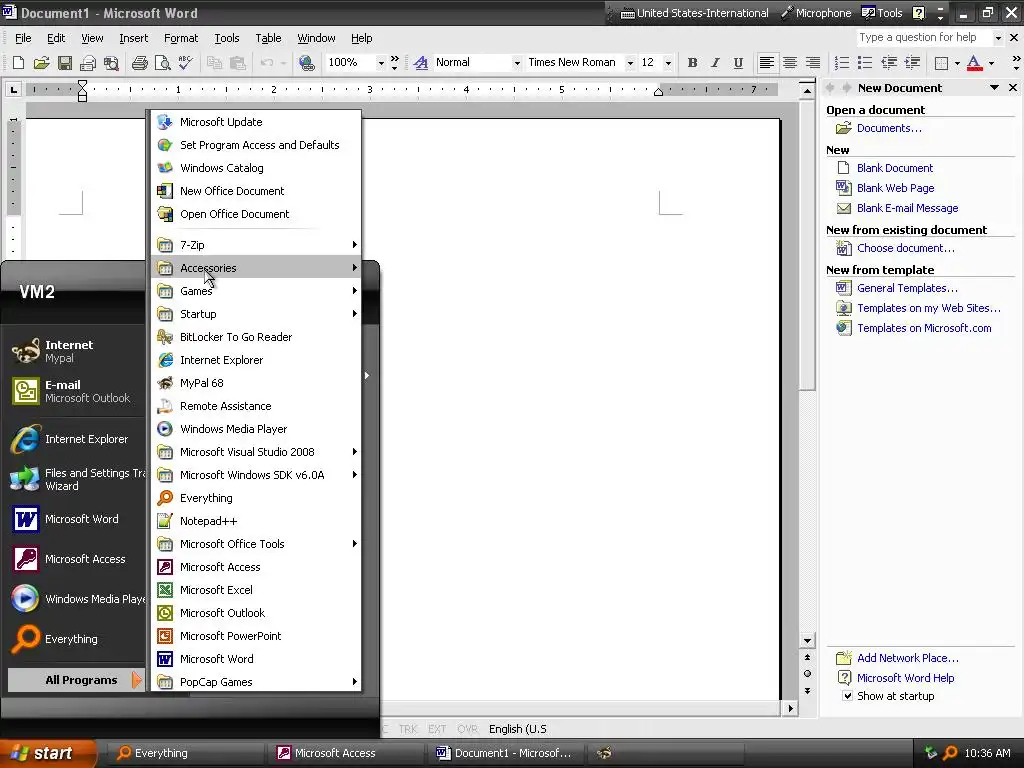Image resolution: width=1024 pixels, height=768 pixels.
Task: Click the General Templates link
Action: click(907, 288)
